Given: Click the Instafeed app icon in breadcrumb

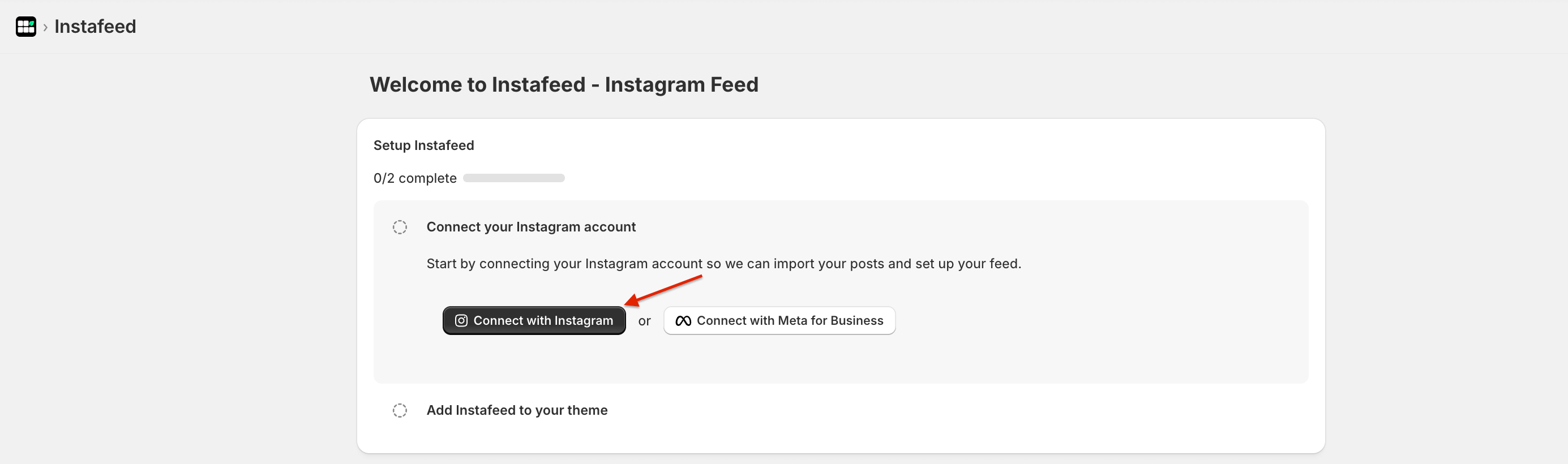Looking at the screenshot, I should click(25, 26).
